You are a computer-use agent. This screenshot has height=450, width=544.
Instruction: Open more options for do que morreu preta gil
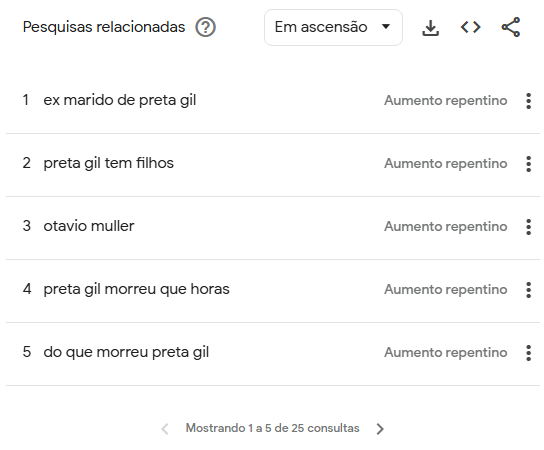(x=528, y=353)
